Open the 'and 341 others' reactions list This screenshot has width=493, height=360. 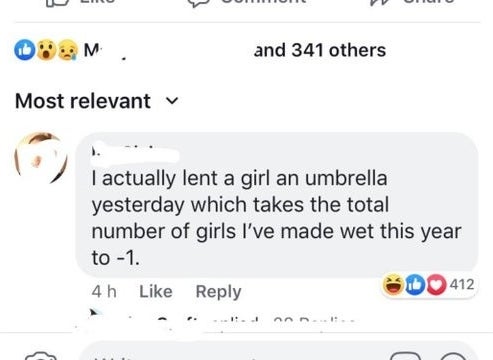(320, 50)
